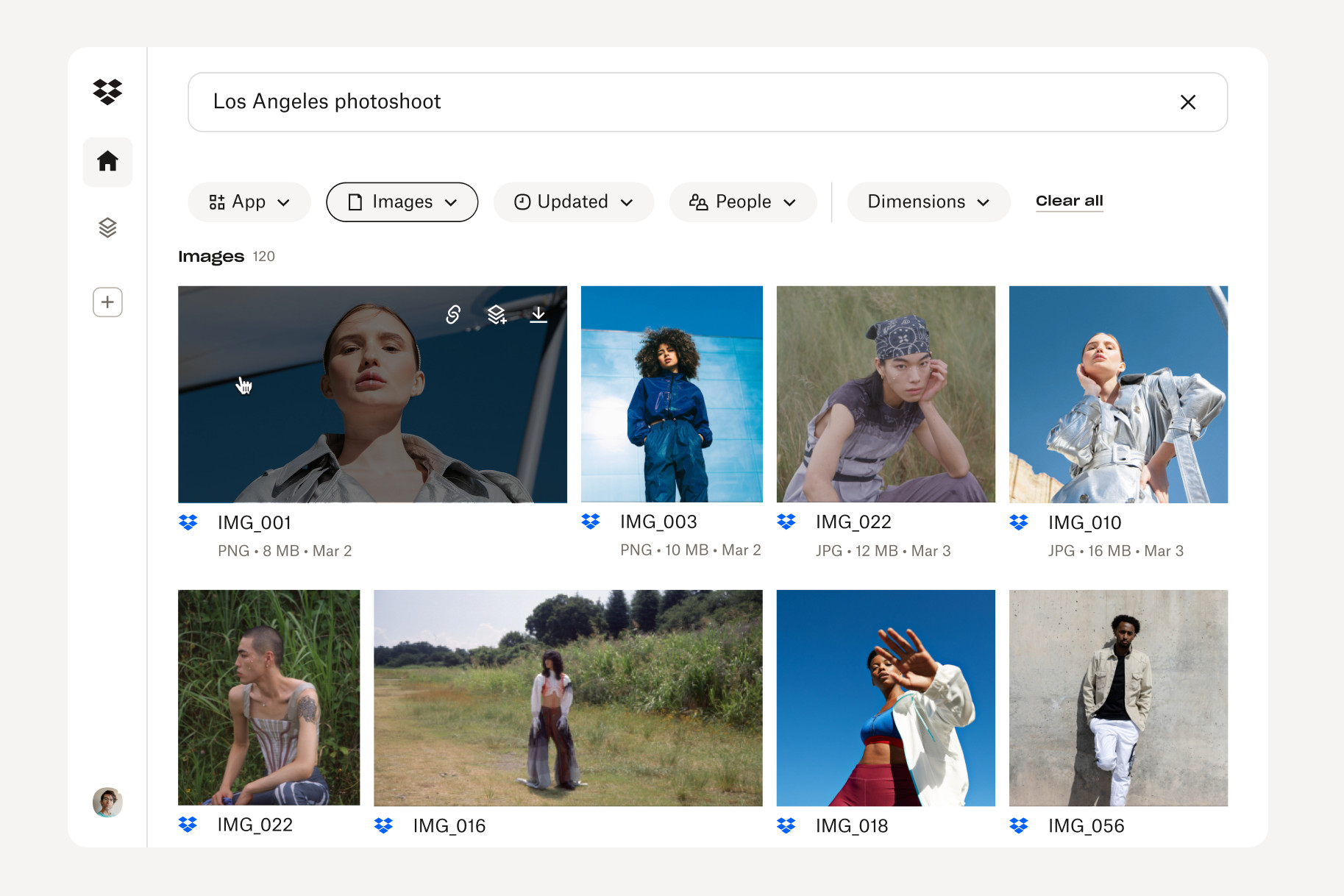1344x896 pixels.
Task: Expand the App filter dropdown
Action: click(249, 202)
